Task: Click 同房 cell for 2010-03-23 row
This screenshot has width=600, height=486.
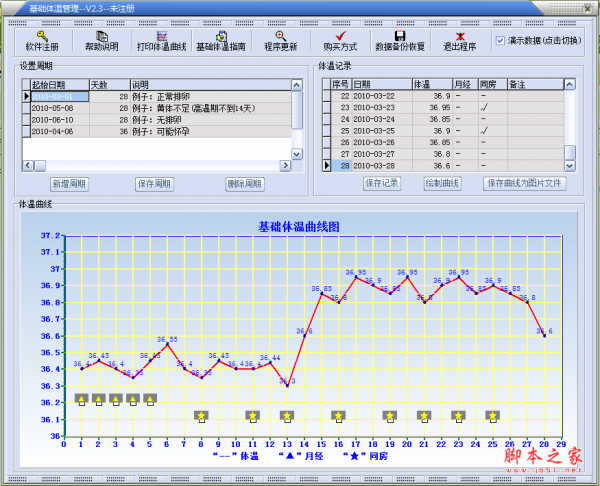Action: (487, 107)
